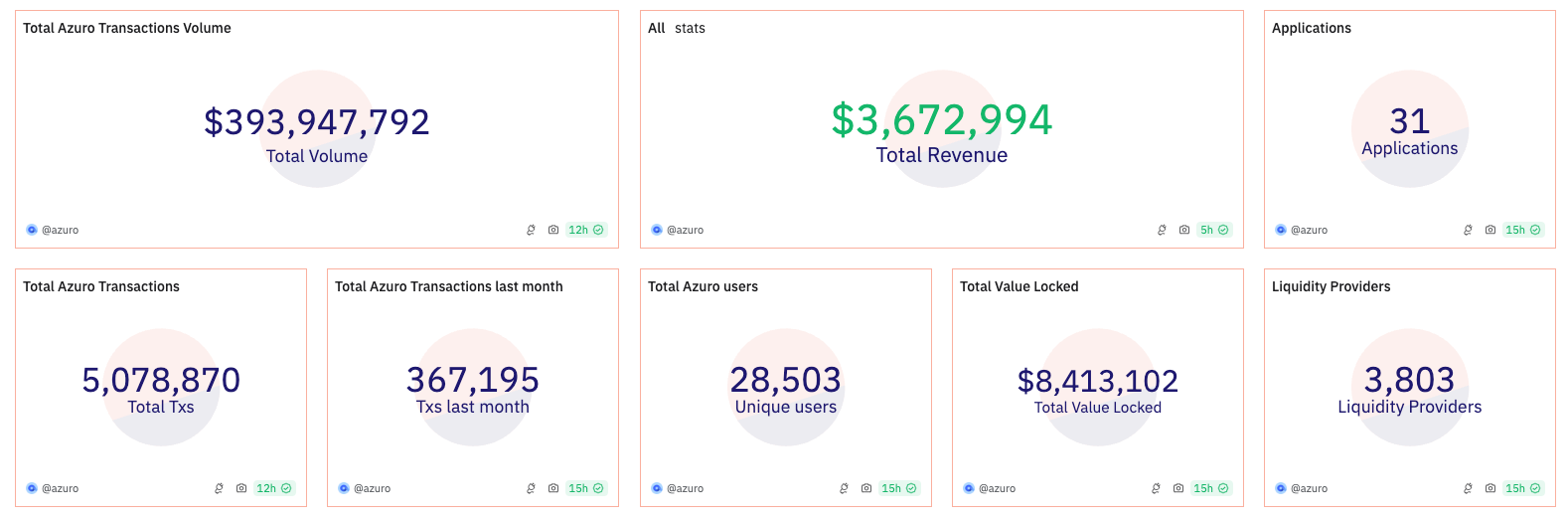Click azuro avatar on Total Azuro Transactions Volume card
Screen dimensions: 1568x519
[x=32, y=230]
